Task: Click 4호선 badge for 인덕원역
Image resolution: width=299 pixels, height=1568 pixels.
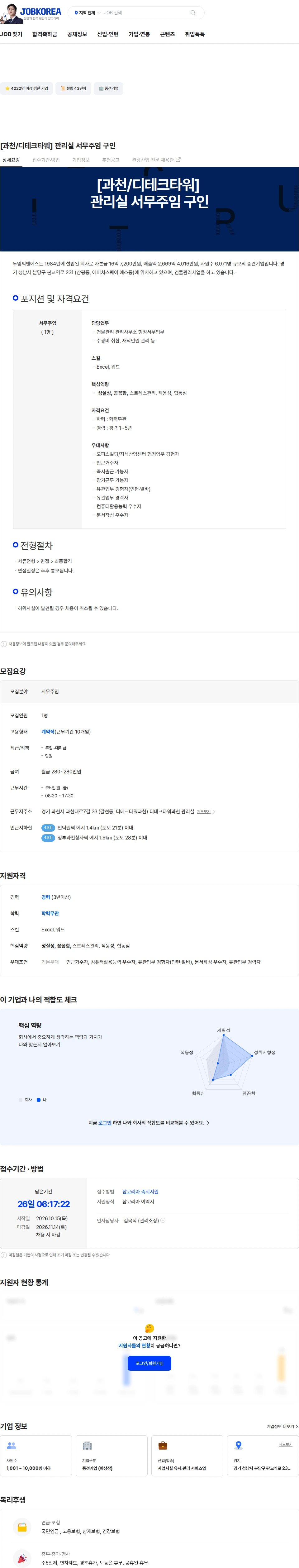Action: tap(48, 828)
